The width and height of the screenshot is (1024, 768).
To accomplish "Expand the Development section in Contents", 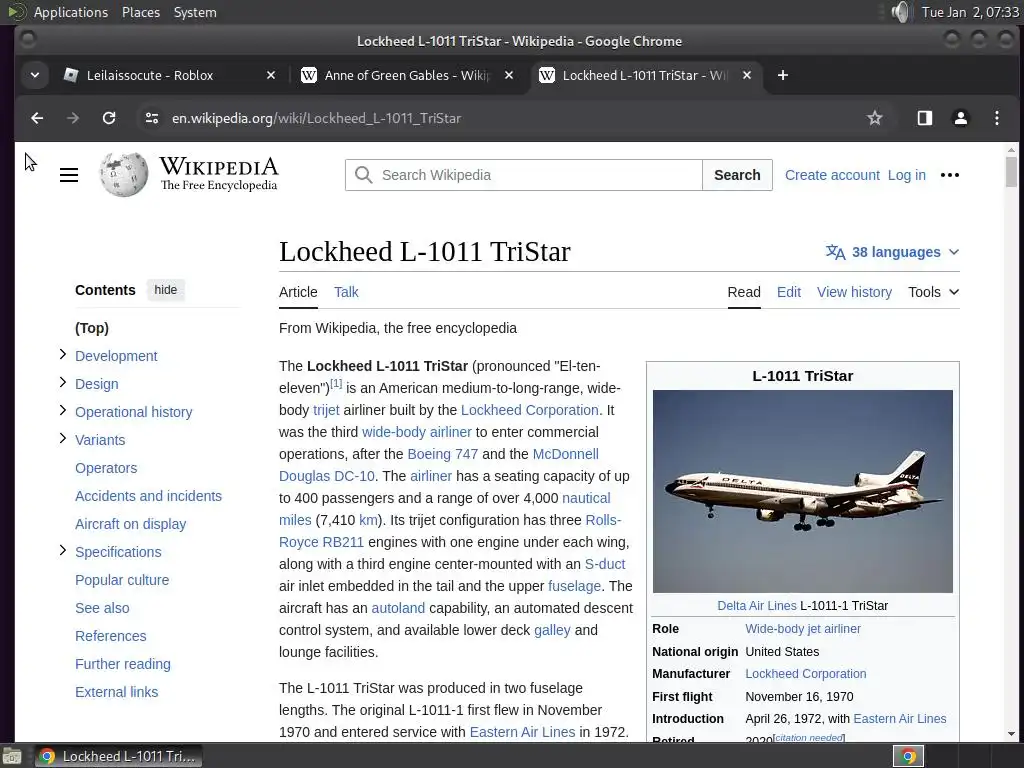I will [x=63, y=354].
